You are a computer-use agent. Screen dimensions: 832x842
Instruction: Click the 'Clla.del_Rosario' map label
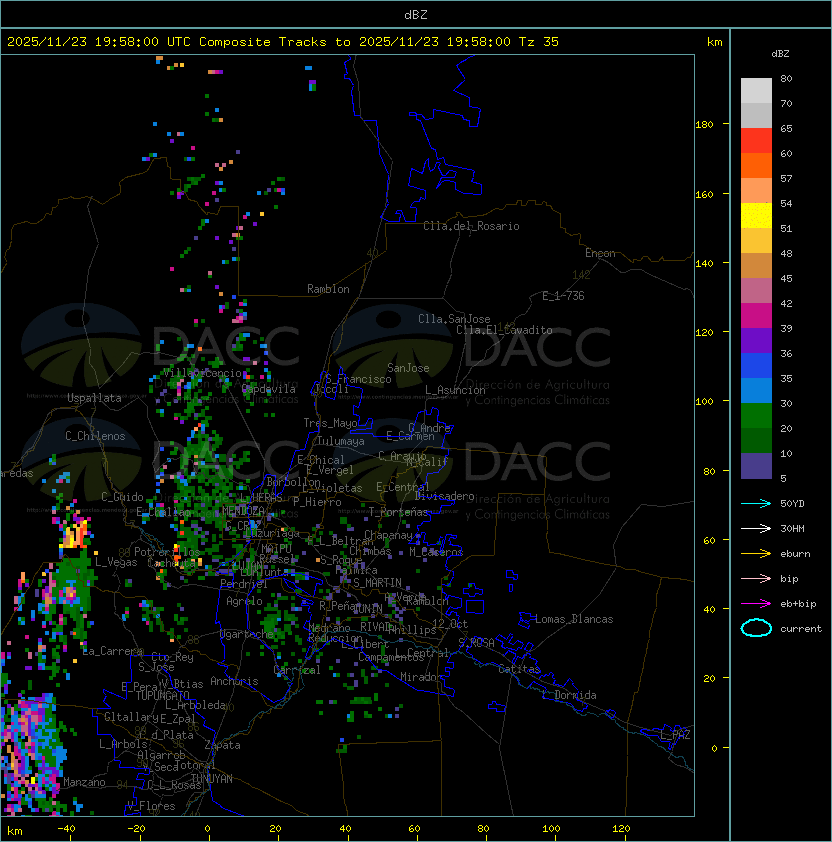[x=471, y=226]
